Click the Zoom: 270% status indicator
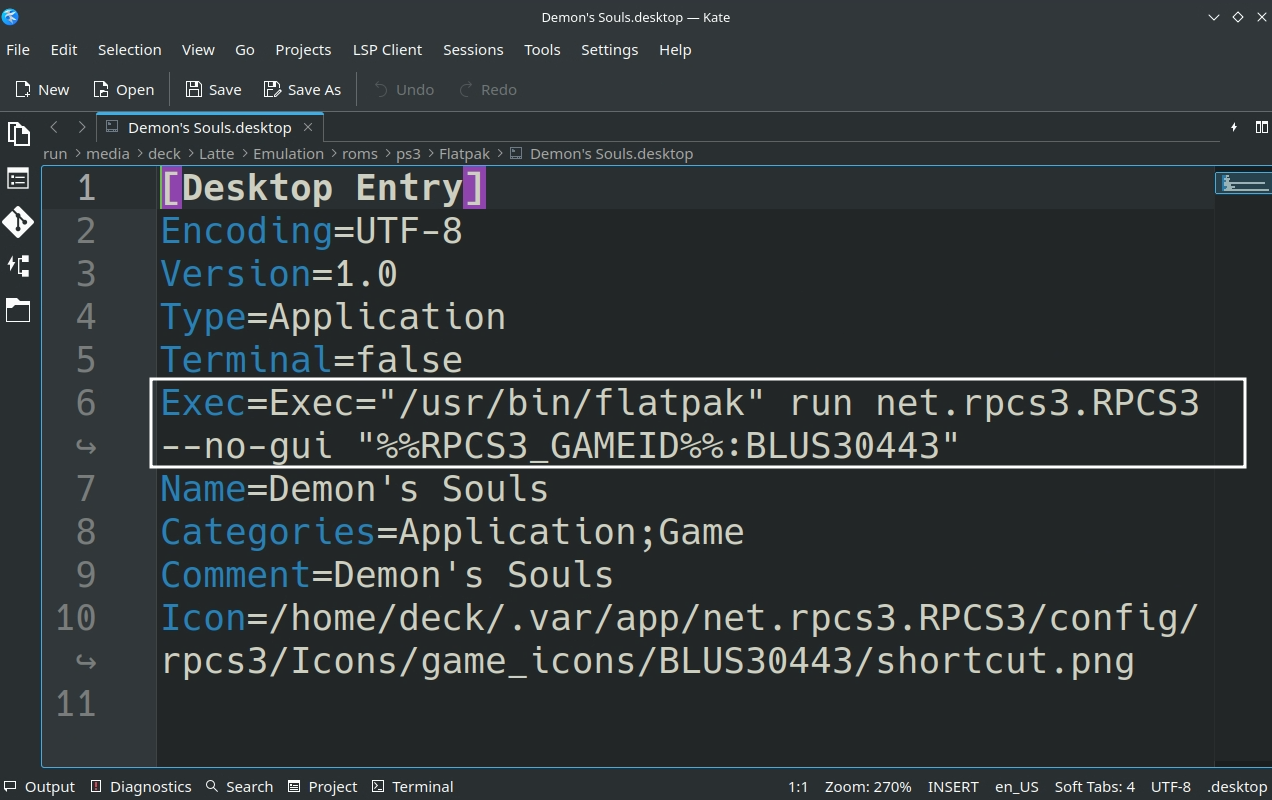Image resolution: width=1272 pixels, height=800 pixels. (867, 786)
